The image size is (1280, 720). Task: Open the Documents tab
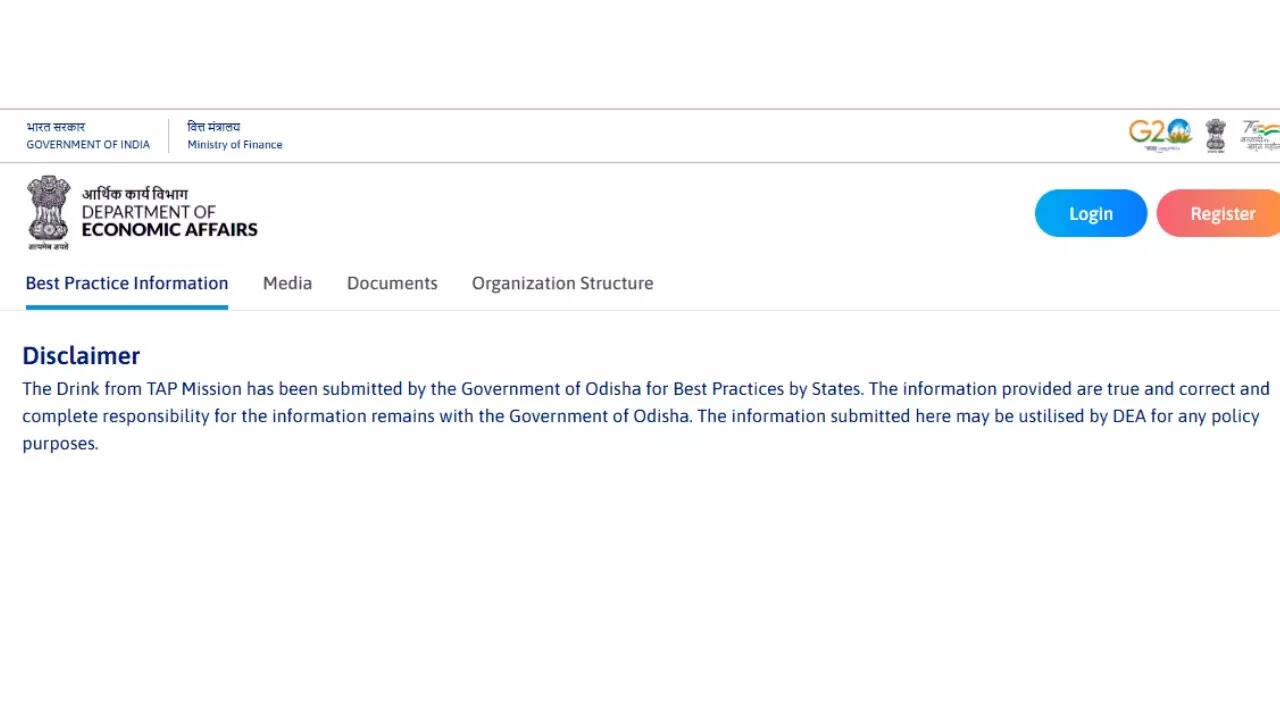392,283
